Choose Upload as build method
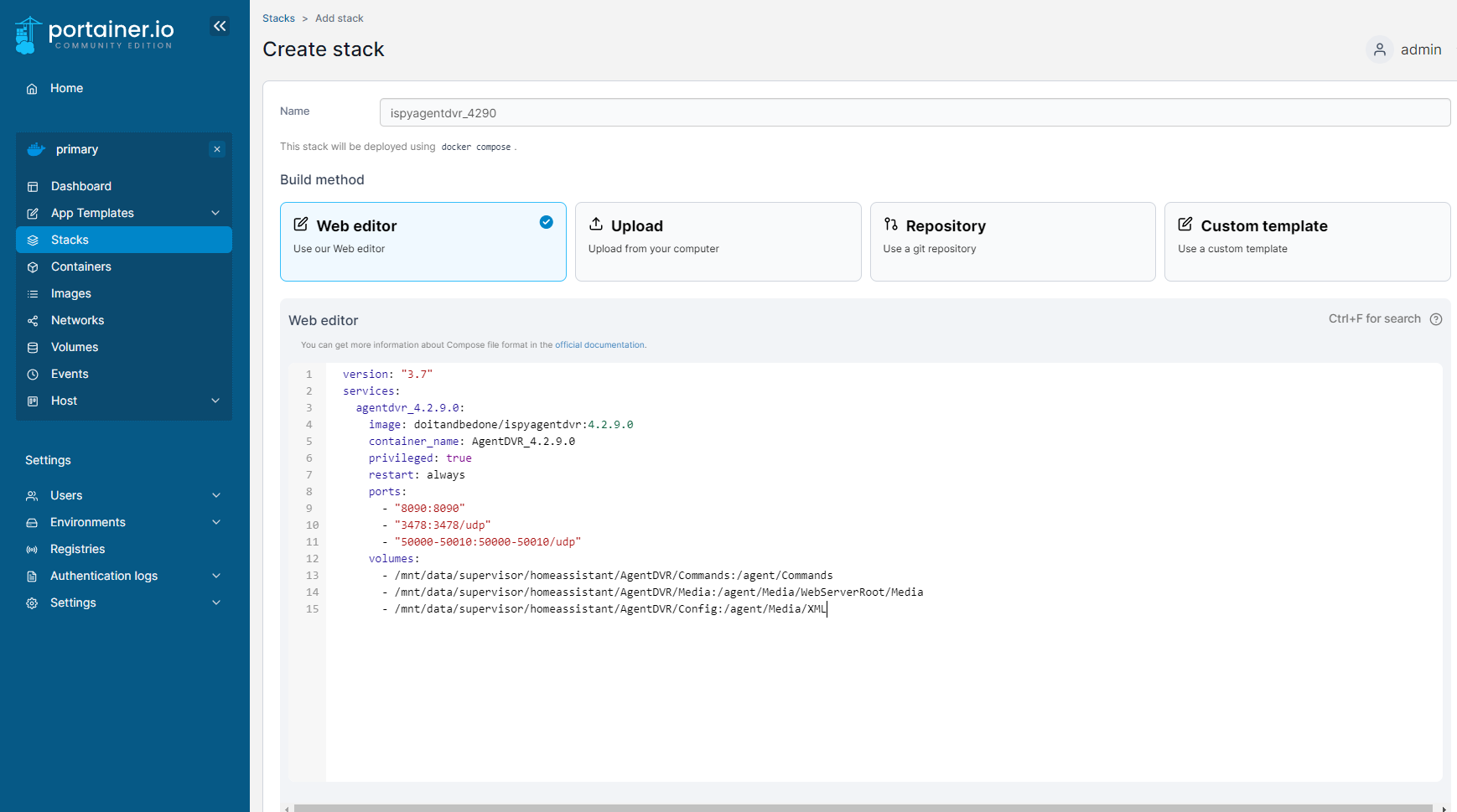Viewport: 1457px width, 812px height. (x=718, y=241)
